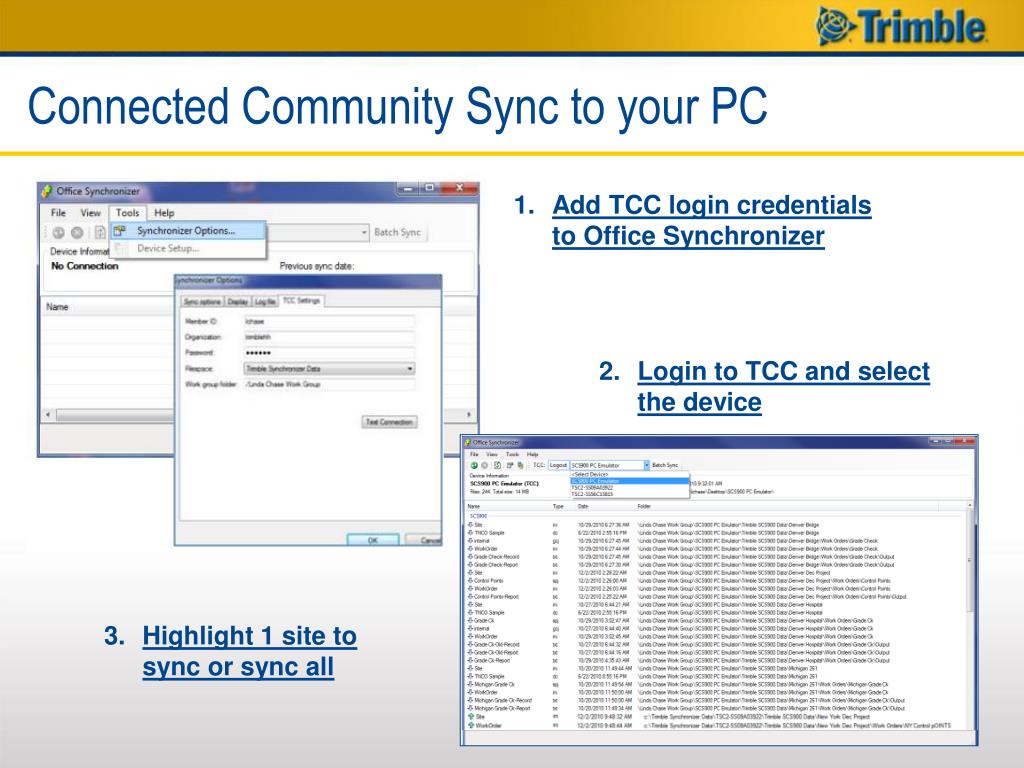
Task: Switch to the Log file tab
Action: [x=264, y=302]
